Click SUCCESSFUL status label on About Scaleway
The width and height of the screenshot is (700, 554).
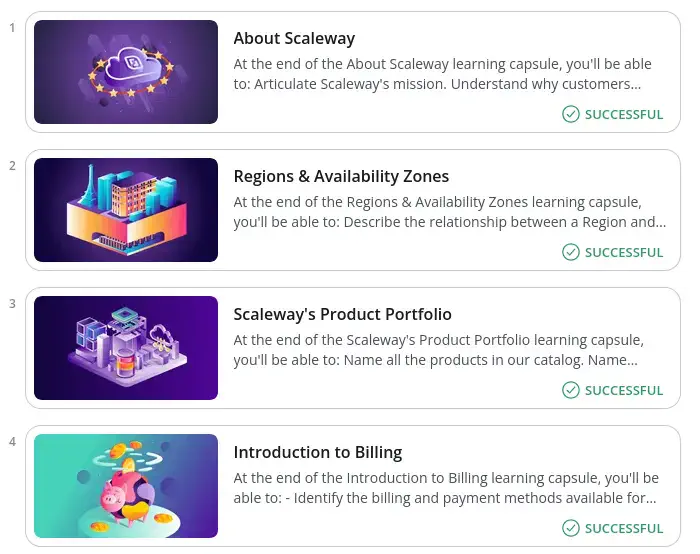[624, 114]
